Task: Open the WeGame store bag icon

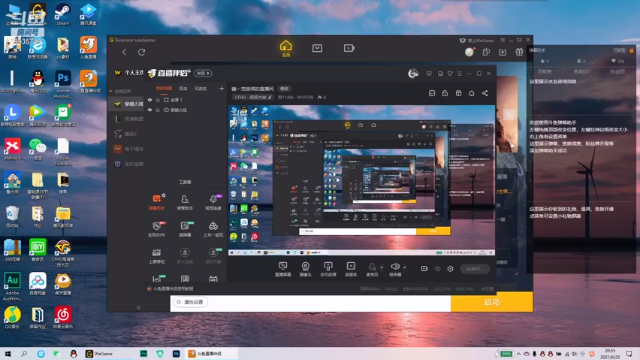Action: (317, 48)
